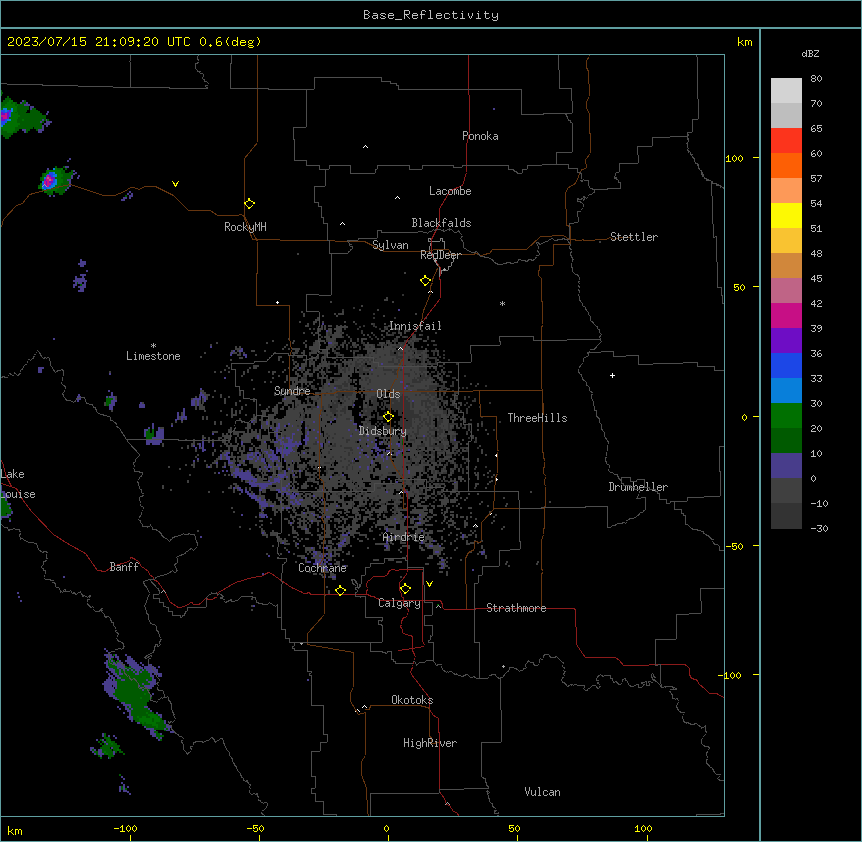Click the dBZ legend heading
Viewport: 862px width, 842px height.
click(x=810, y=53)
